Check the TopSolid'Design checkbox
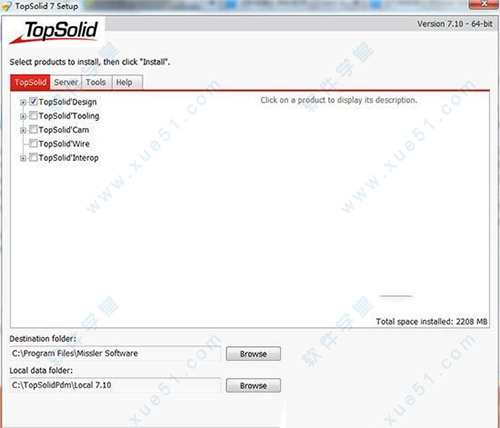The image size is (500, 428). [33, 101]
